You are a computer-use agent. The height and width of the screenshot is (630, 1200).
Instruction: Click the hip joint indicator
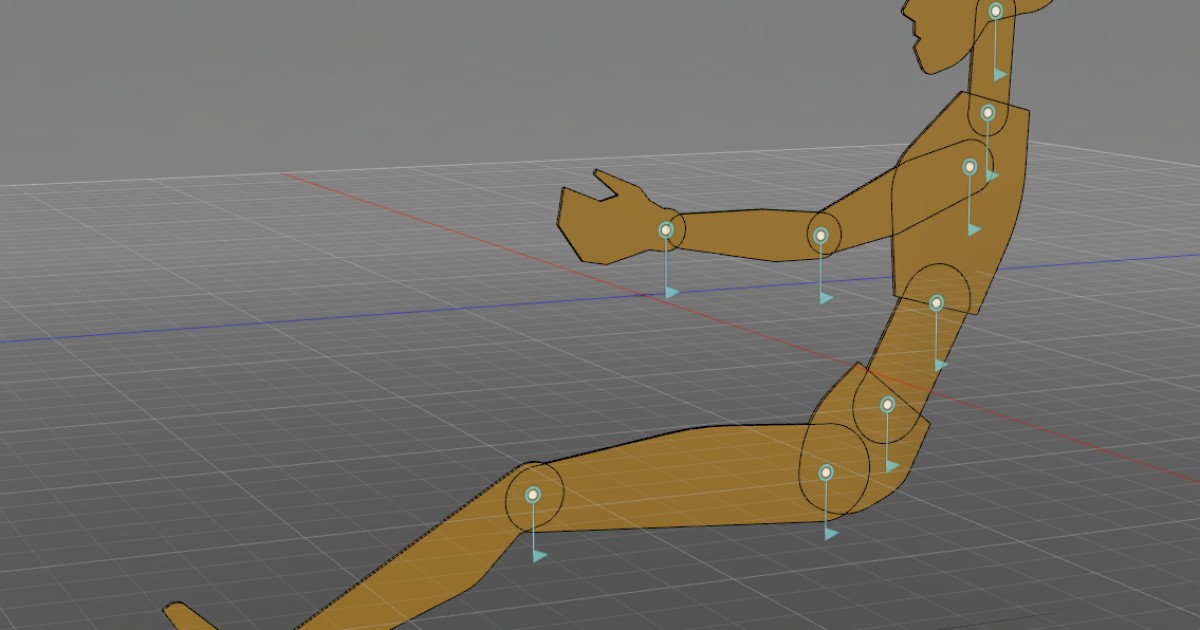pyautogui.click(x=888, y=404)
